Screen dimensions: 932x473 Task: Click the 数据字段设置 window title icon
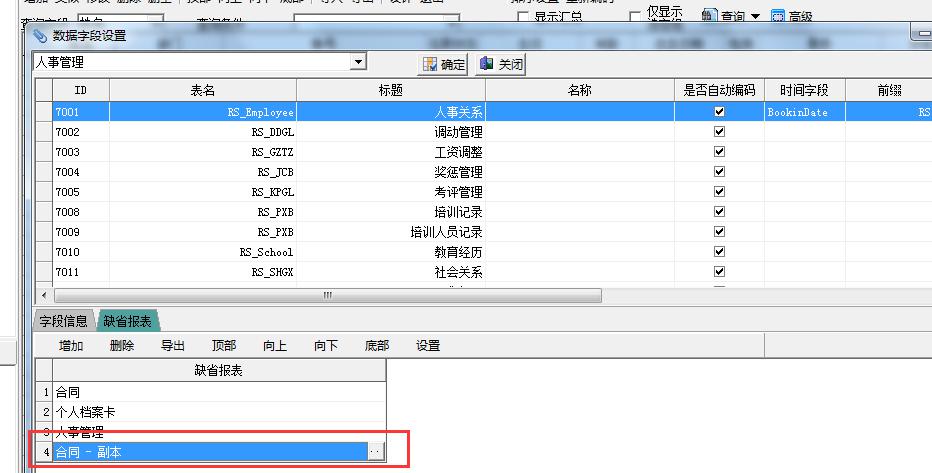40,35
